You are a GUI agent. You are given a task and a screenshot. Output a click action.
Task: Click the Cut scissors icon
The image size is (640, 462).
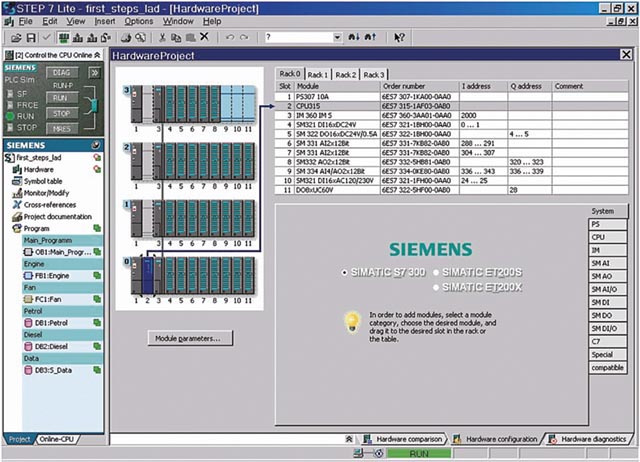162,37
